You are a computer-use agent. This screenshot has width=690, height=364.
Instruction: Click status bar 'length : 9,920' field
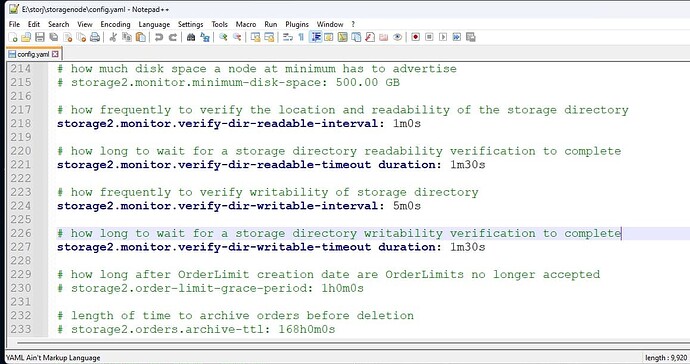666,358
